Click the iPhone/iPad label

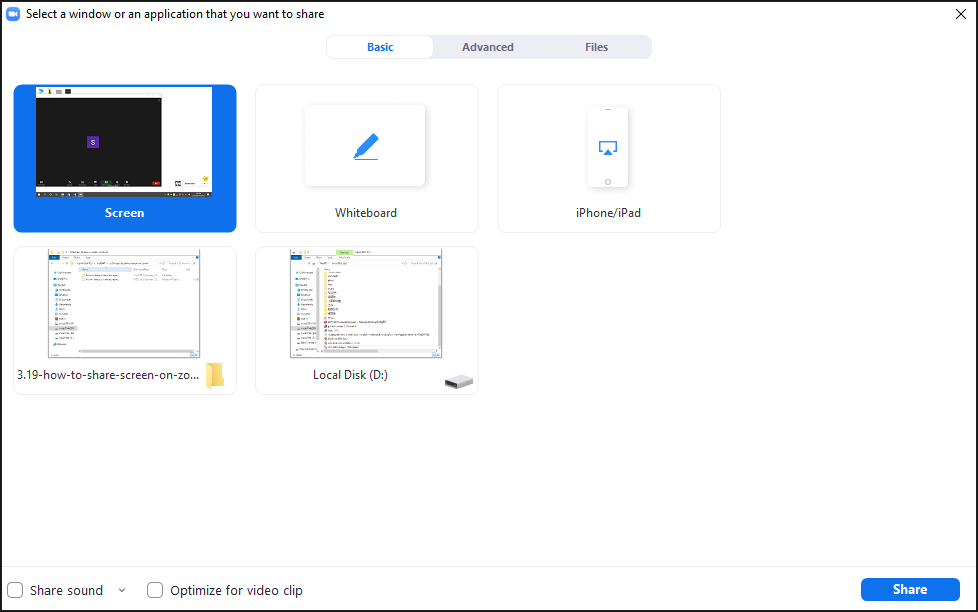pos(608,213)
